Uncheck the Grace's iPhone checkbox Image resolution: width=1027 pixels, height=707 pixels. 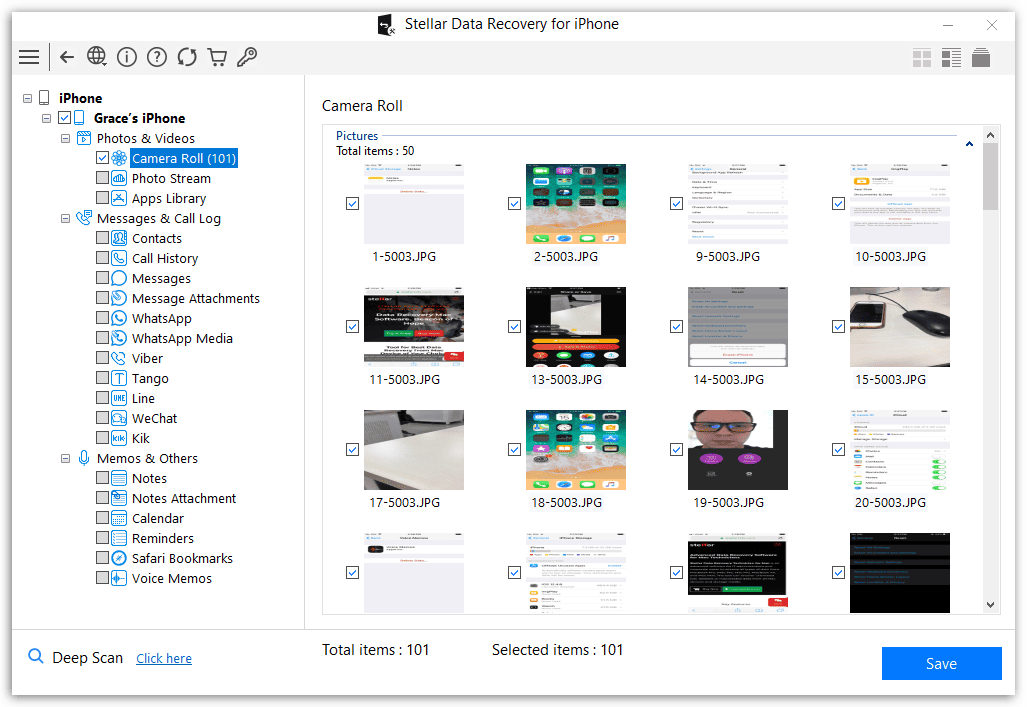[64, 118]
